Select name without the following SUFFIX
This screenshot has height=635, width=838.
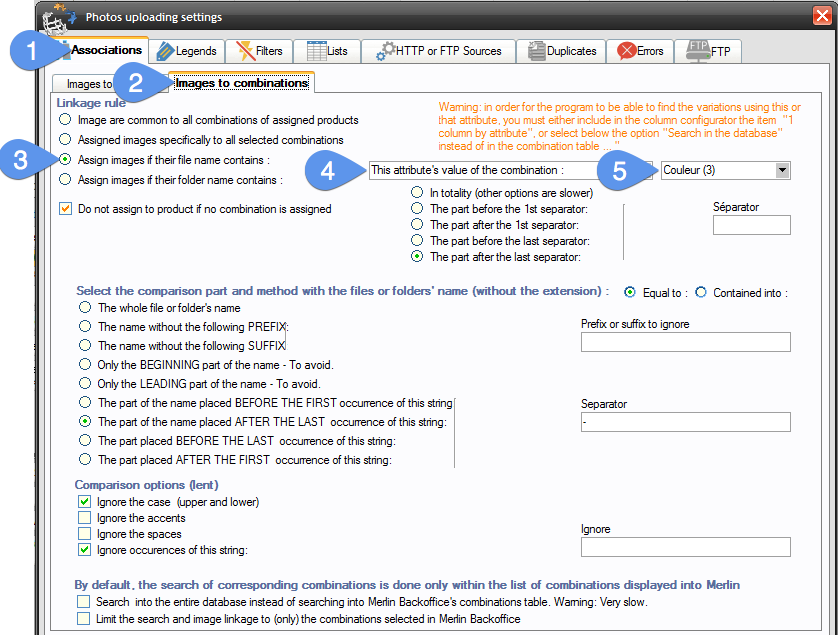85,345
